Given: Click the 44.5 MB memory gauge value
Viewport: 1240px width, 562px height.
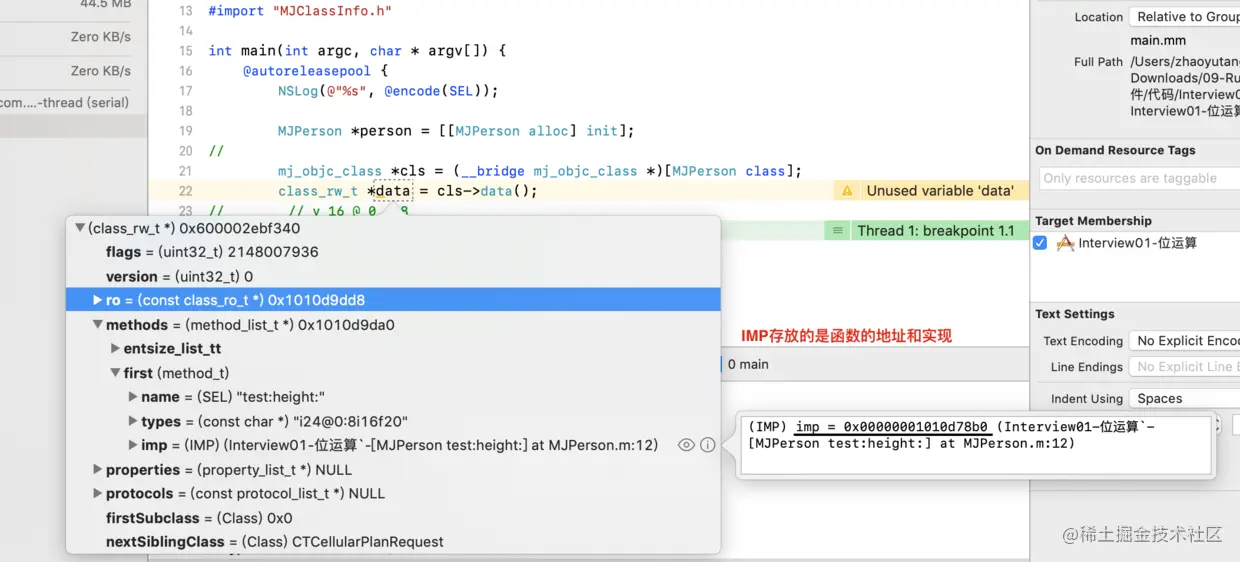Looking at the screenshot, I should pos(105,5).
